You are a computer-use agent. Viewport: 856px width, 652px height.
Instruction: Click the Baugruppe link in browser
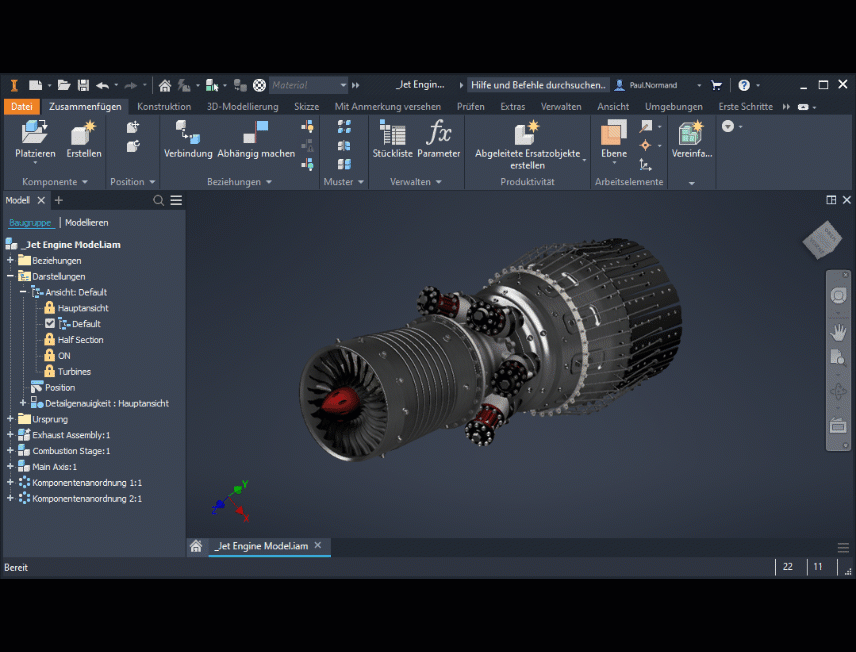pyautogui.click(x=30, y=223)
